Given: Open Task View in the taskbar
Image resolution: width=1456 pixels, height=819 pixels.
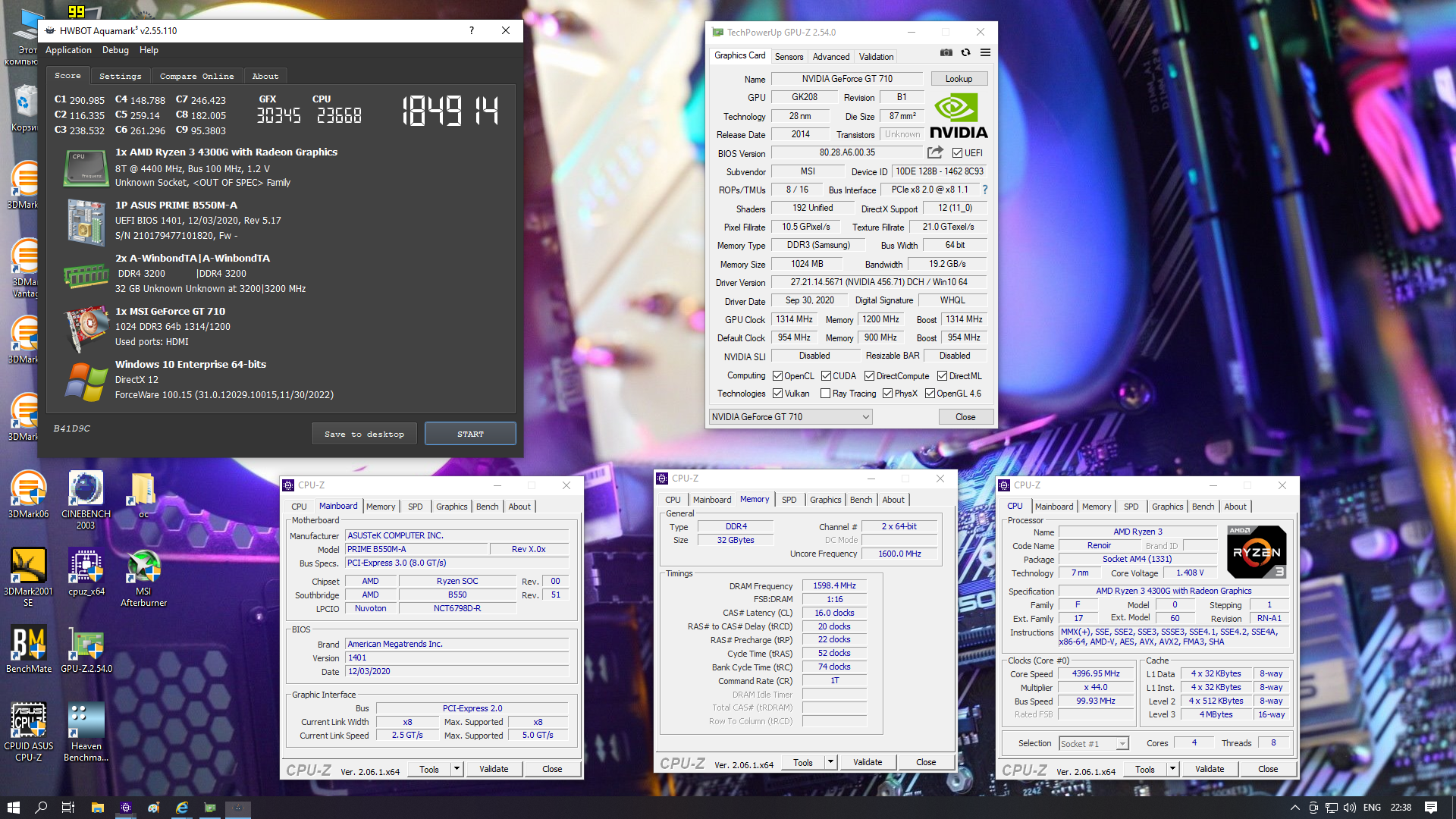Looking at the screenshot, I should 68,808.
